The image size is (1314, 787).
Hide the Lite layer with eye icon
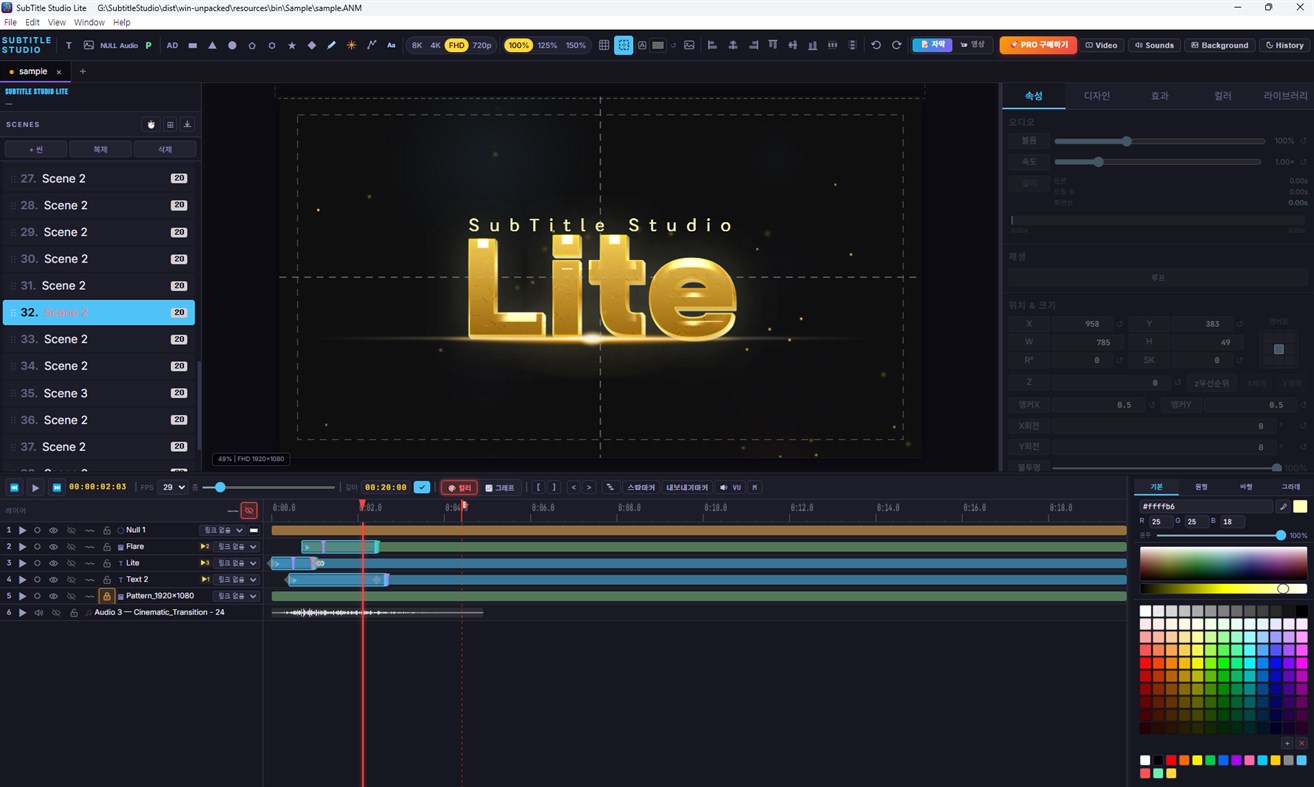click(54, 563)
